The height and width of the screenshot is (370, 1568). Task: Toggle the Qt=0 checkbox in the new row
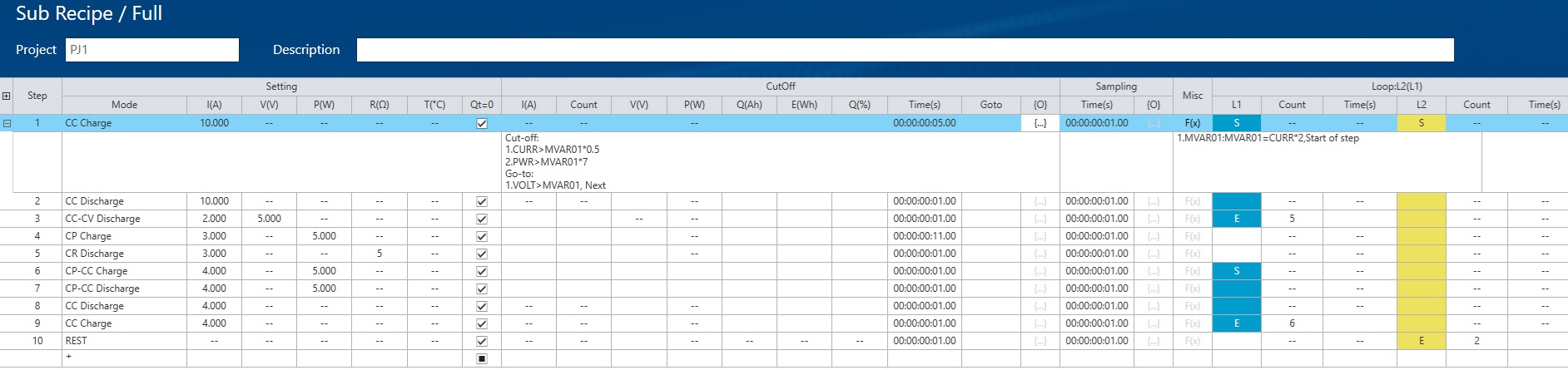coord(481,358)
